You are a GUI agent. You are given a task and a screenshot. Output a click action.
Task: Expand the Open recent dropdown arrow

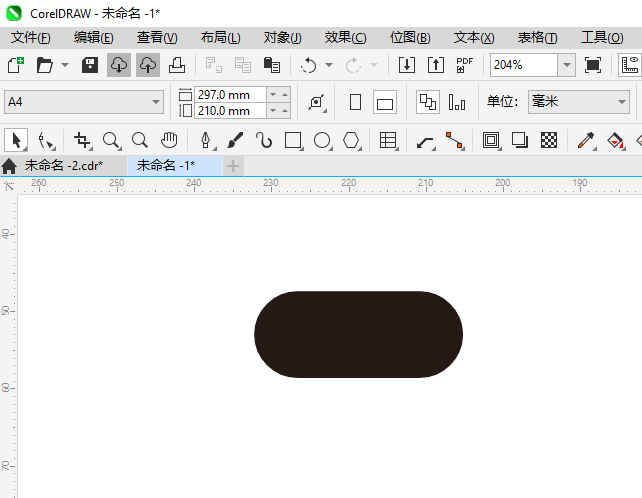(65, 65)
